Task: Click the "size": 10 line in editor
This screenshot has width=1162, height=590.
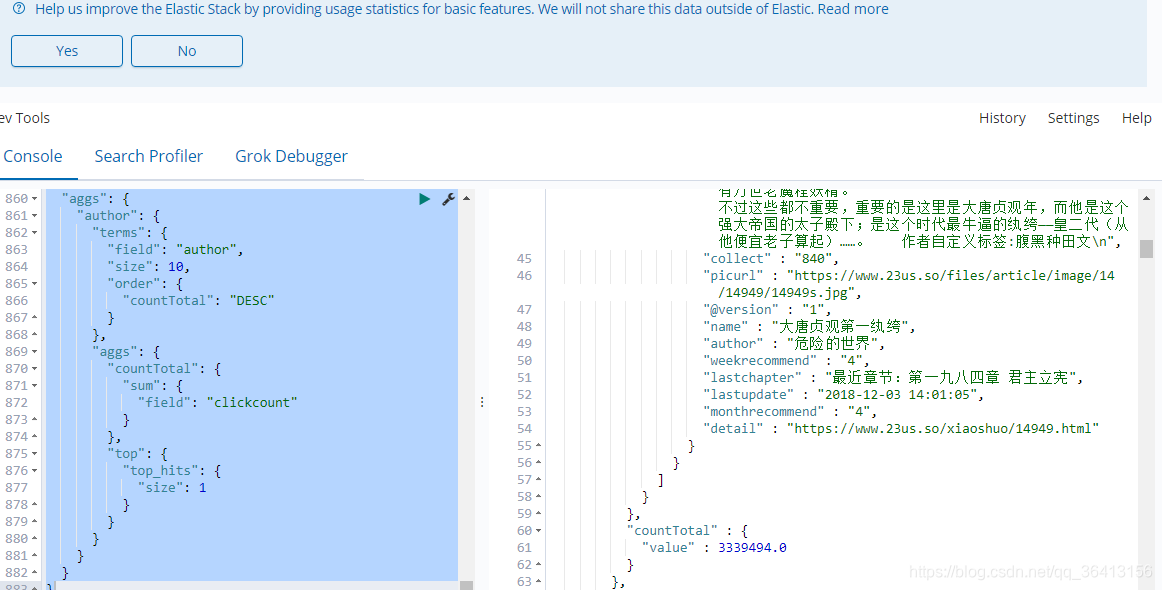Action: point(148,267)
